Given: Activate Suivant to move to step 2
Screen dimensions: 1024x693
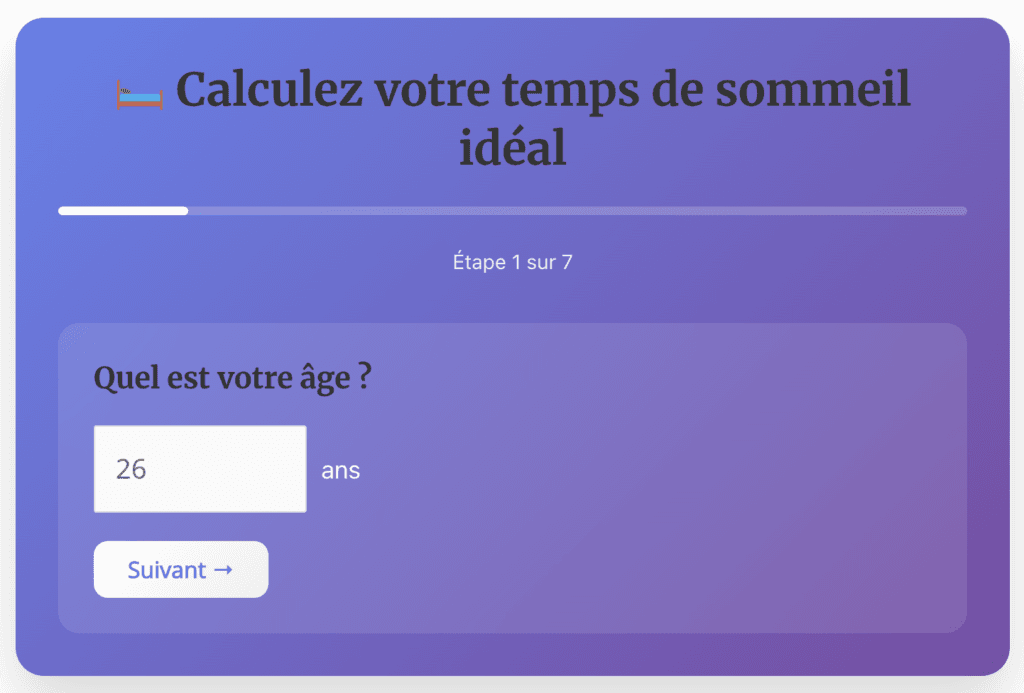Looking at the screenshot, I should click(181, 569).
